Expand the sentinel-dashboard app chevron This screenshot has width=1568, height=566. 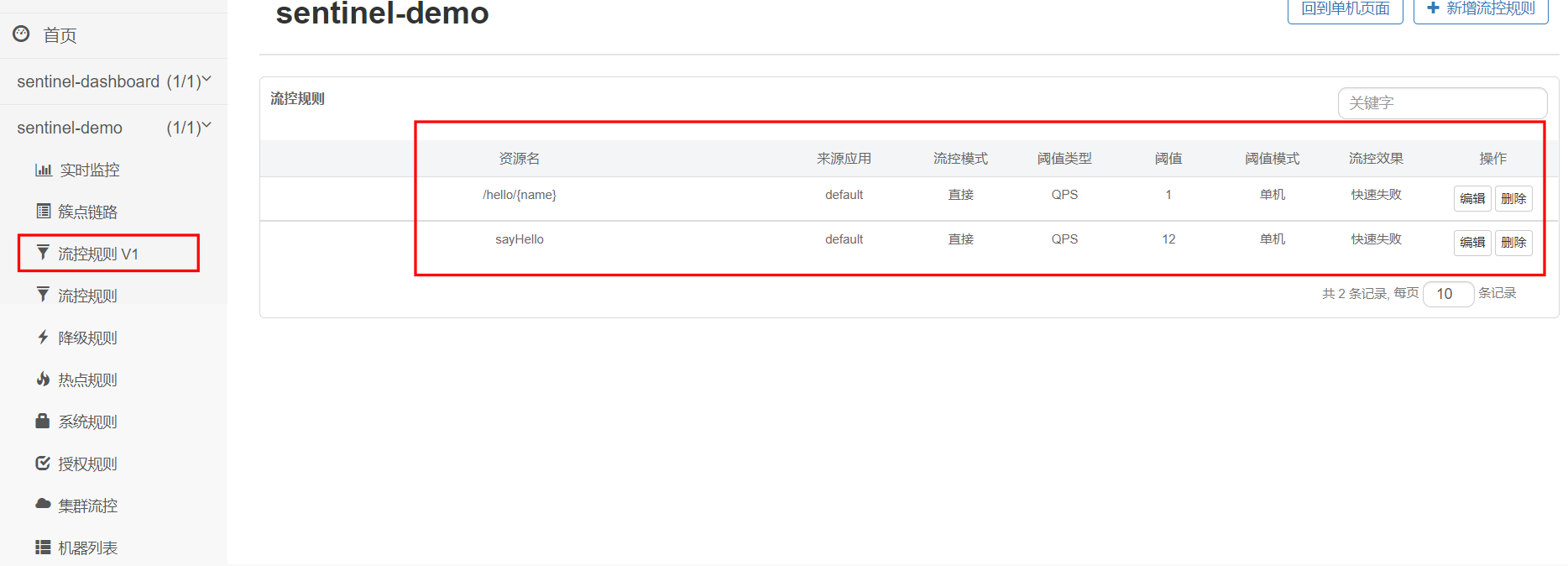(206, 80)
